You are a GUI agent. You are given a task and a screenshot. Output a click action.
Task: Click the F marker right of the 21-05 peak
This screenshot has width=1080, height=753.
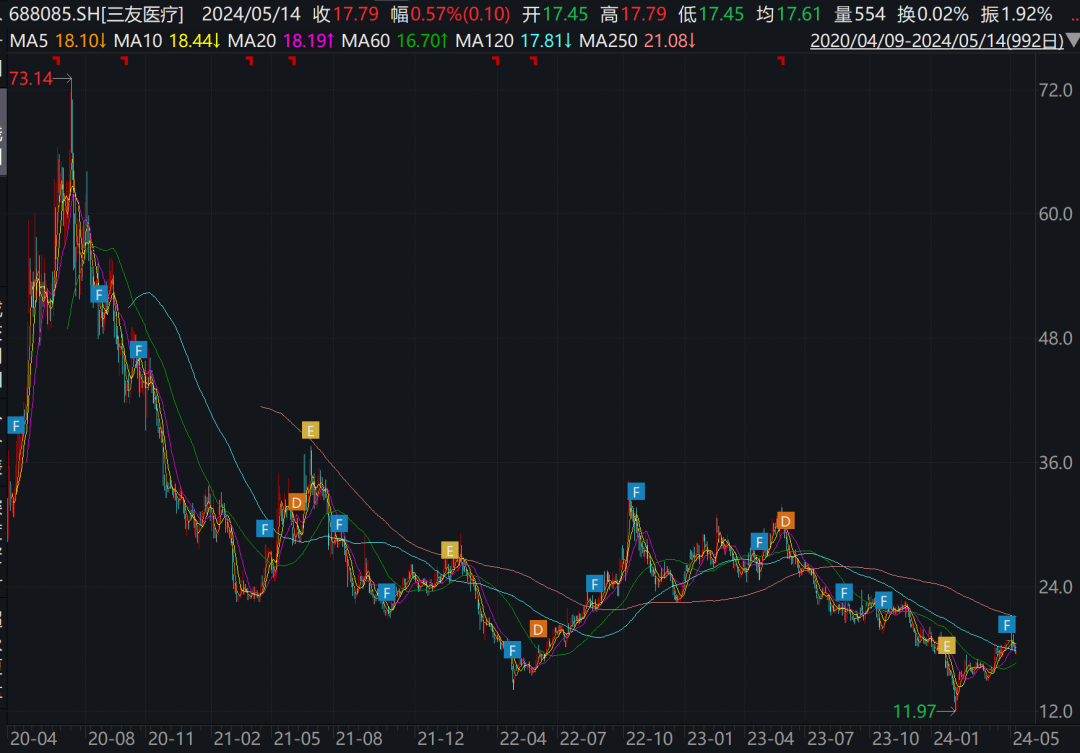coord(338,524)
